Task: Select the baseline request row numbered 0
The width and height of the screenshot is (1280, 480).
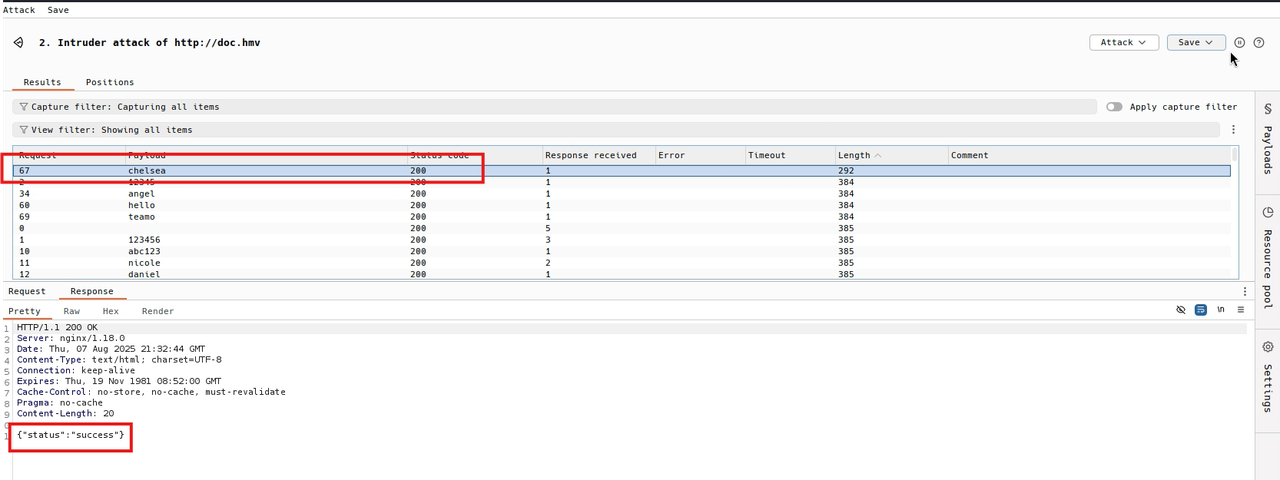Action: point(622,228)
